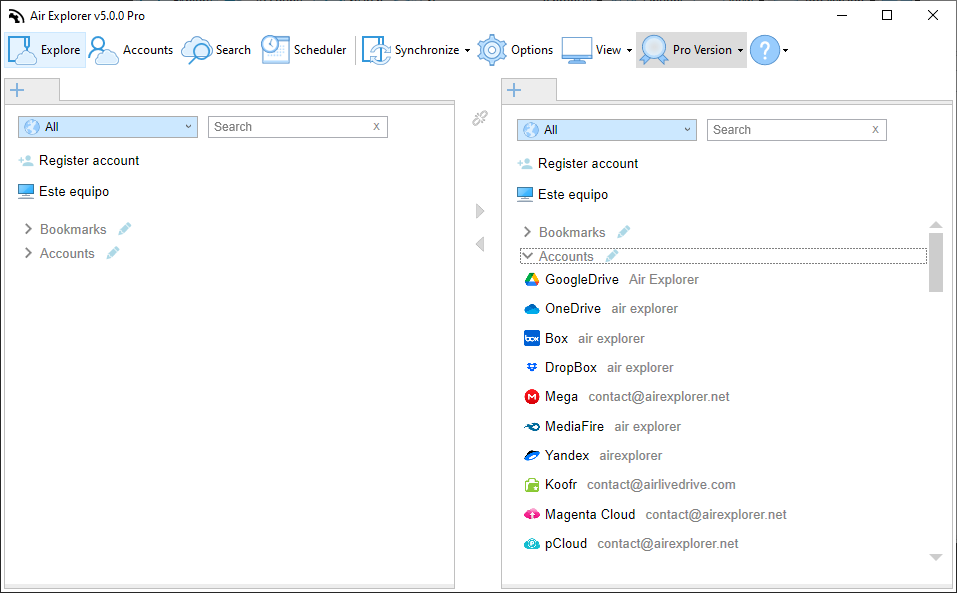
Task: Click the Yandex disk icon
Action: (x=532, y=456)
